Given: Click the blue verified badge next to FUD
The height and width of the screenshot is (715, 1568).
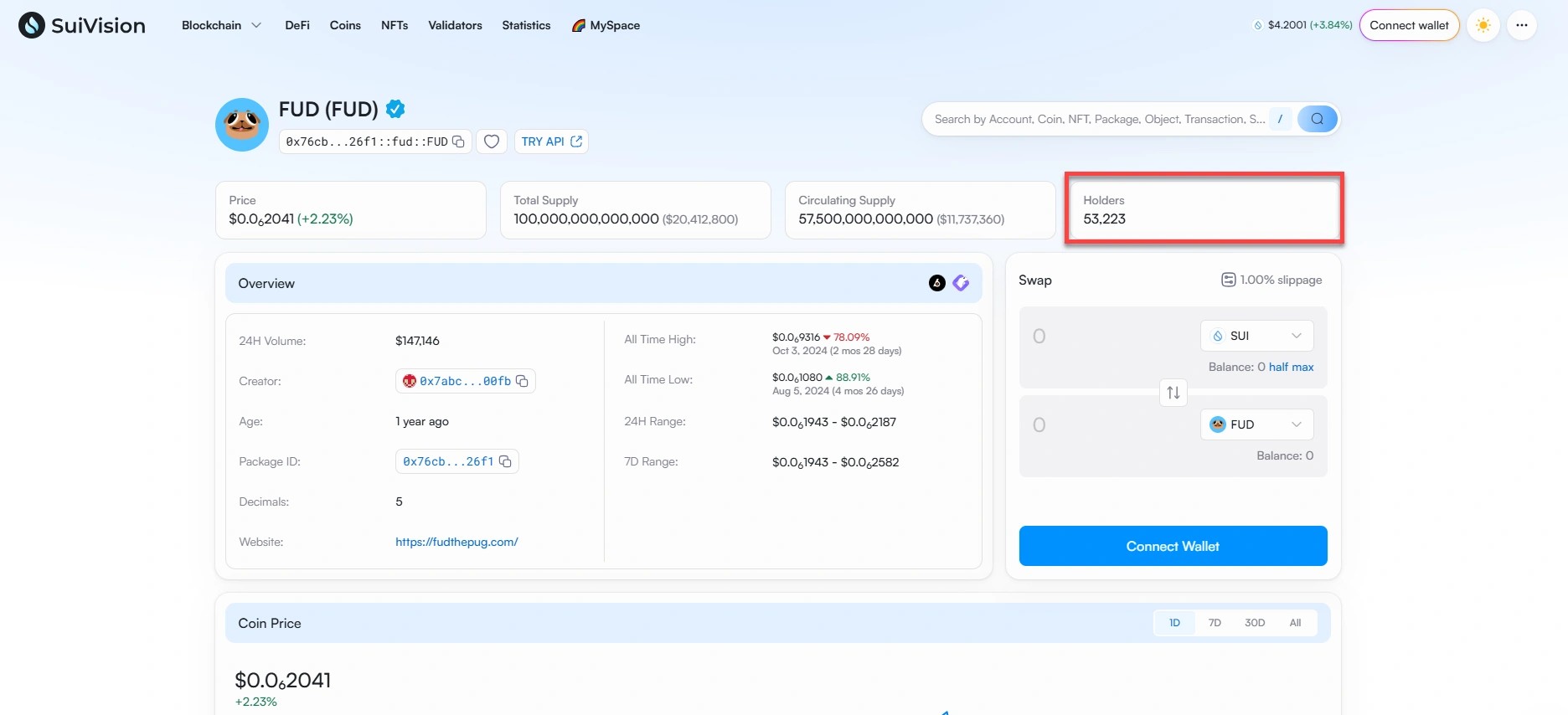Looking at the screenshot, I should click(x=395, y=109).
